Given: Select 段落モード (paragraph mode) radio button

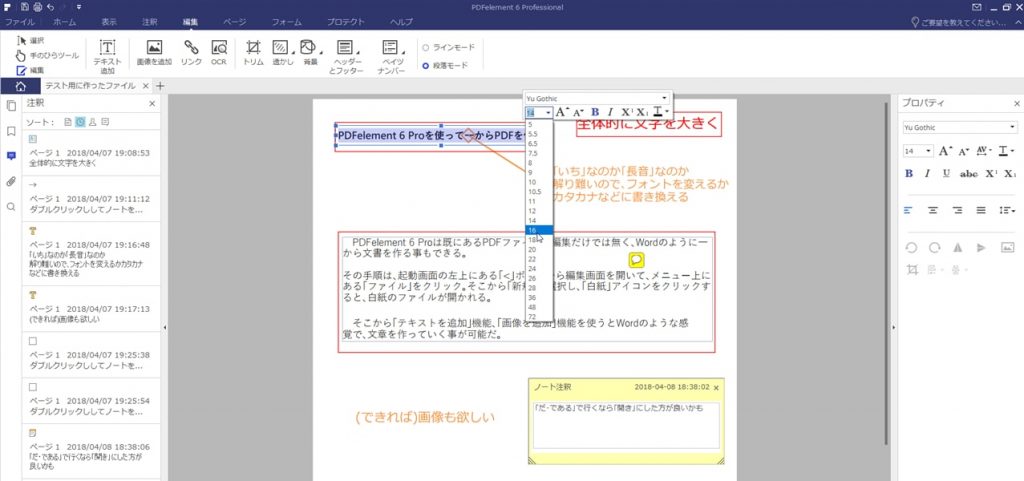Looking at the screenshot, I should (x=426, y=66).
